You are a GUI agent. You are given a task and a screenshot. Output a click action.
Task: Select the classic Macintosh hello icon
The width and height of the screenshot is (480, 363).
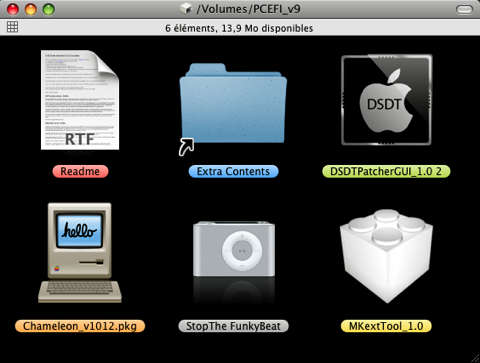tap(80, 253)
